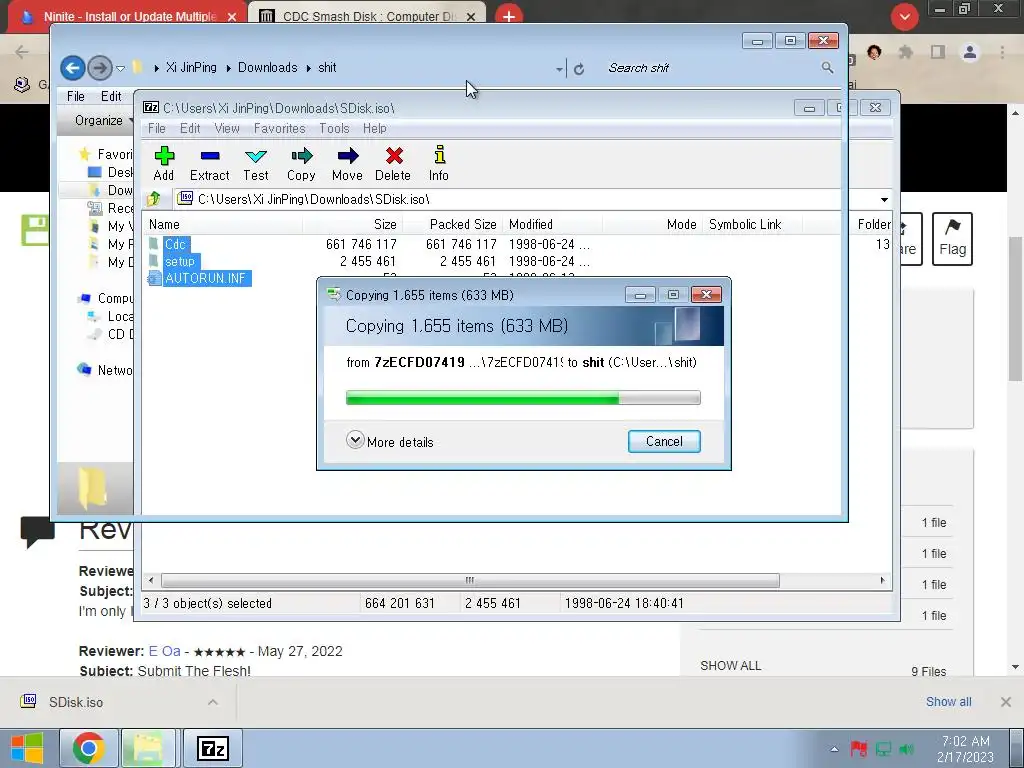Image resolution: width=1024 pixels, height=768 pixels.
Task: Sort by the Modified column header
Action: (554, 225)
